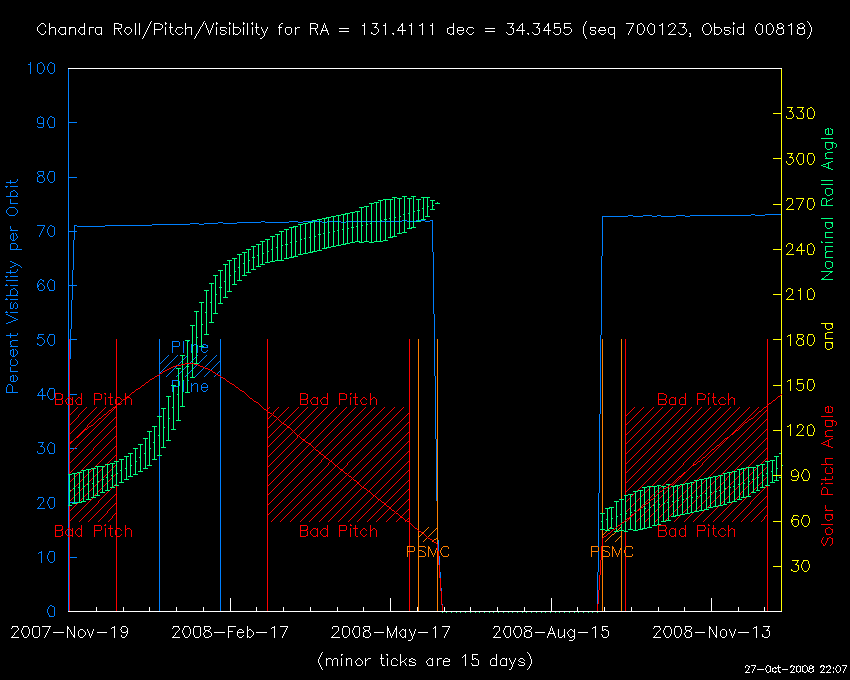
Task: Click the left PSMC label near May
Action: click(428, 551)
